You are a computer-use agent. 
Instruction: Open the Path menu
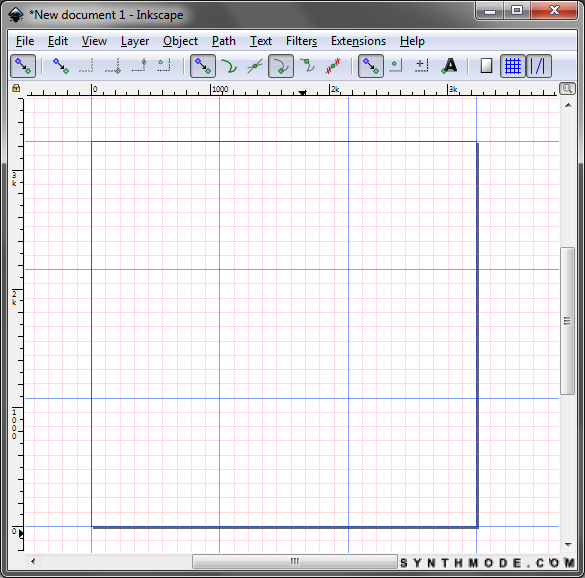[223, 41]
